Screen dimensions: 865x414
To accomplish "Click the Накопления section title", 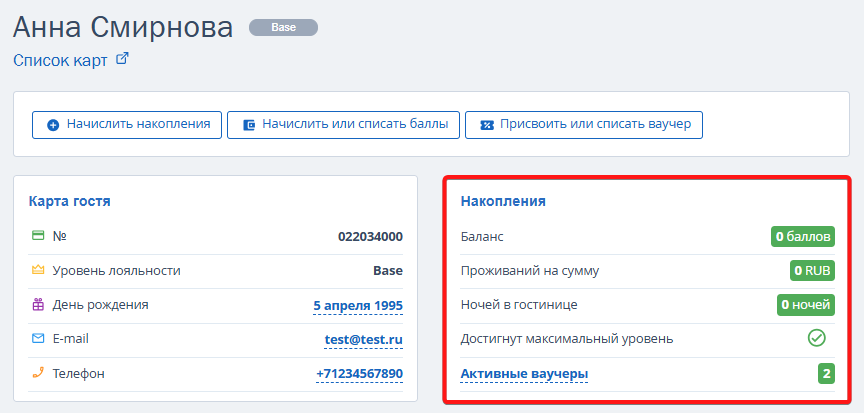I will [503, 201].
